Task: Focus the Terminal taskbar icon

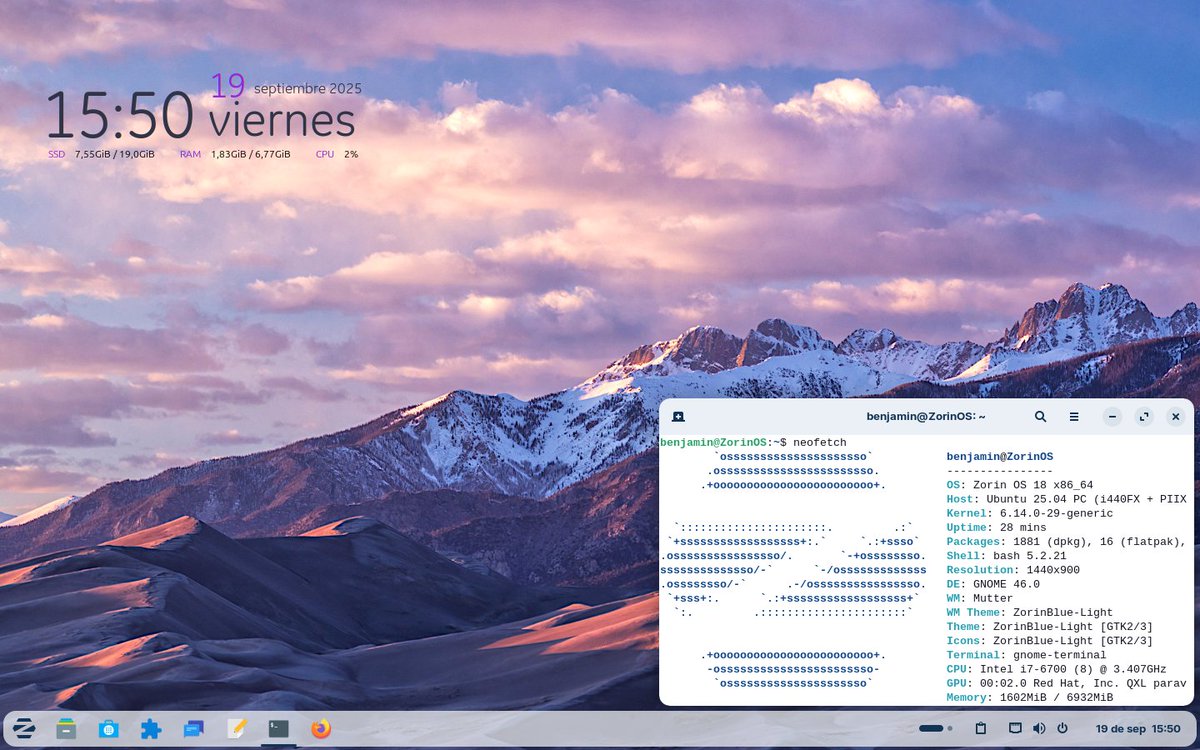Action: pyautogui.click(x=278, y=728)
